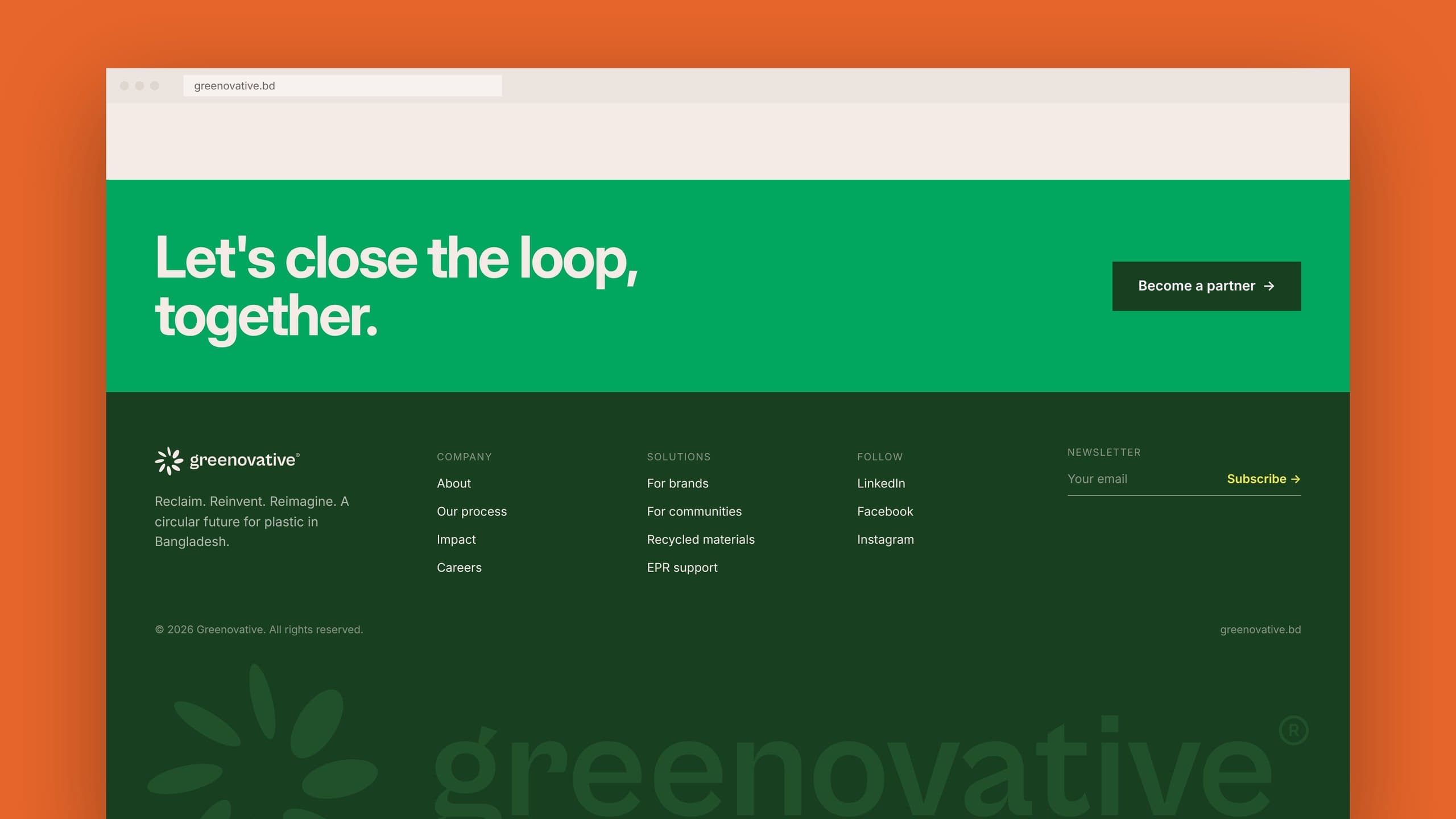
Task: Click the Reclaim. Reinvent. Reimagine. tagline
Action: pyautogui.click(x=252, y=522)
